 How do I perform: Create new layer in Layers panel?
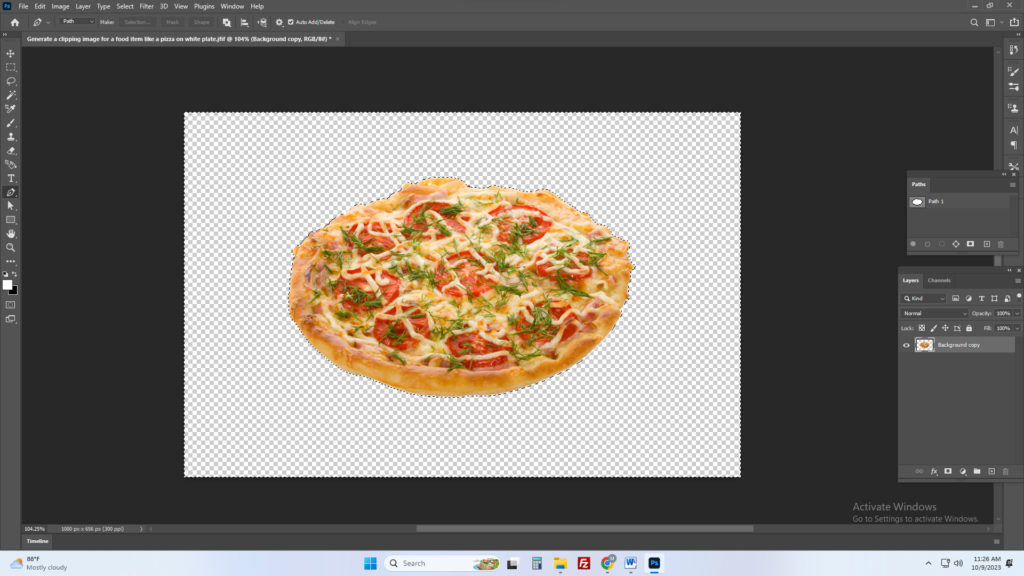coord(991,472)
